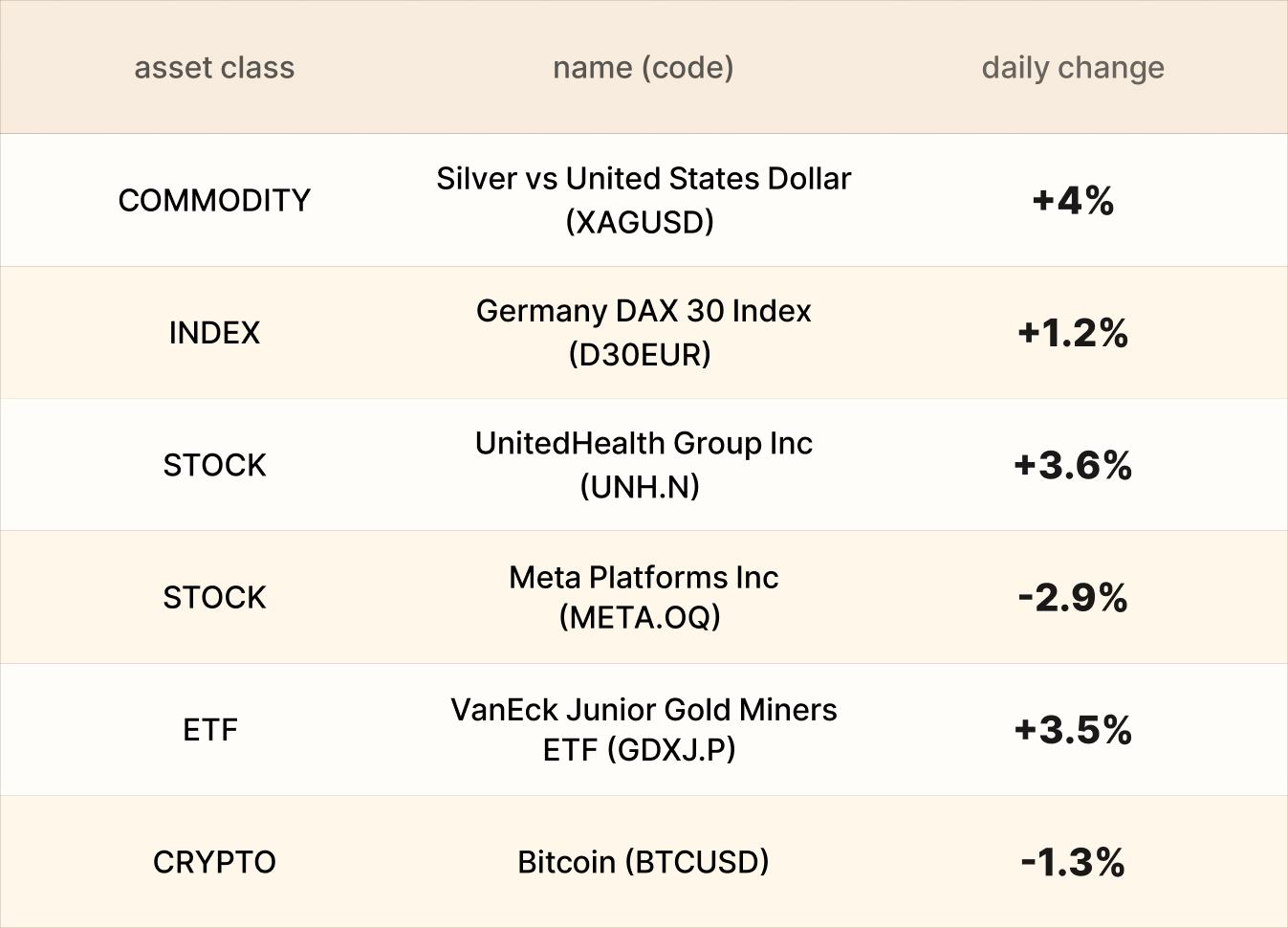Click the "daily change" column header
The height and width of the screenshot is (928, 1288).
tap(1073, 68)
